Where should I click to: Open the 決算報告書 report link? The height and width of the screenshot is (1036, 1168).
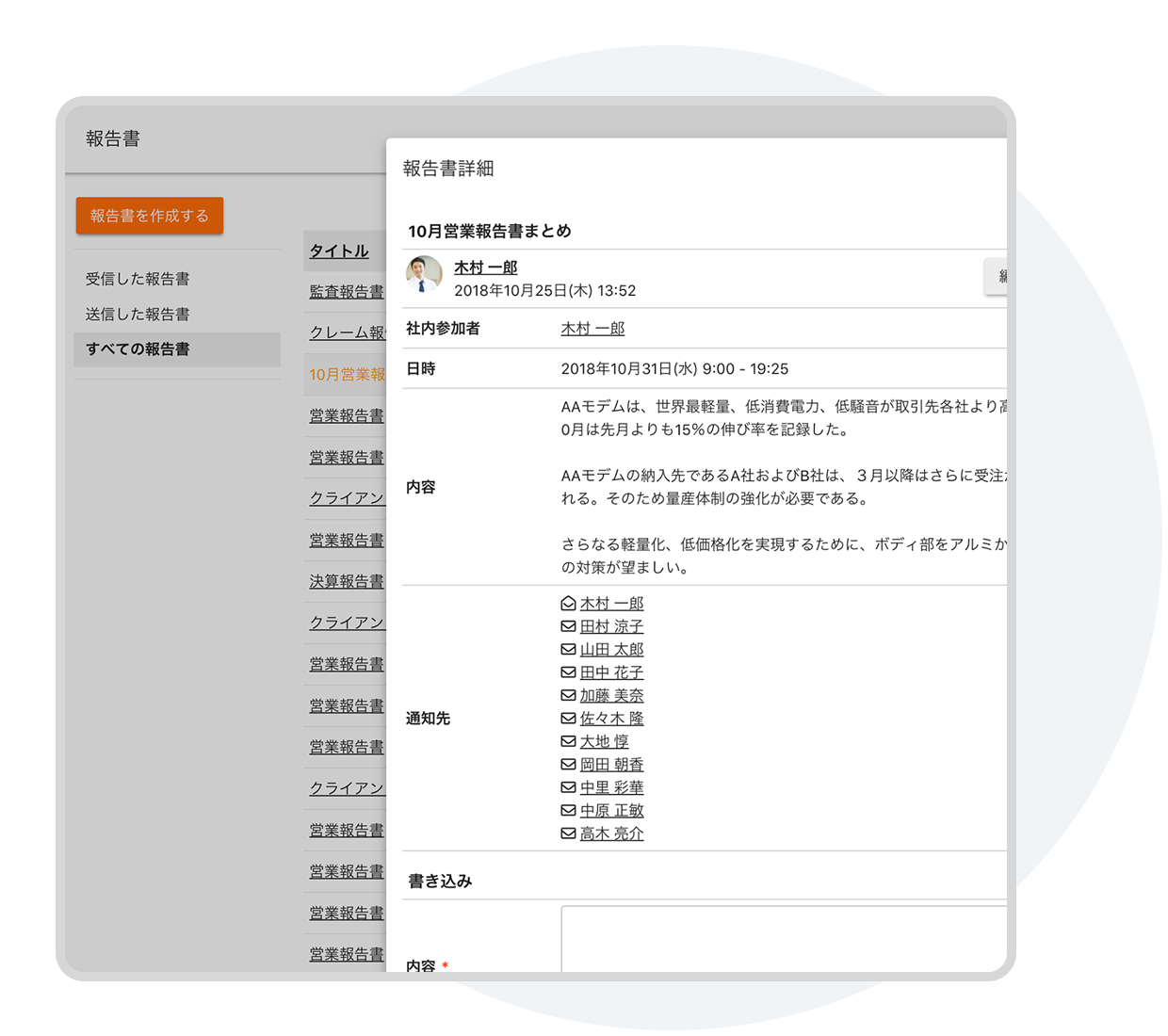tap(346, 581)
